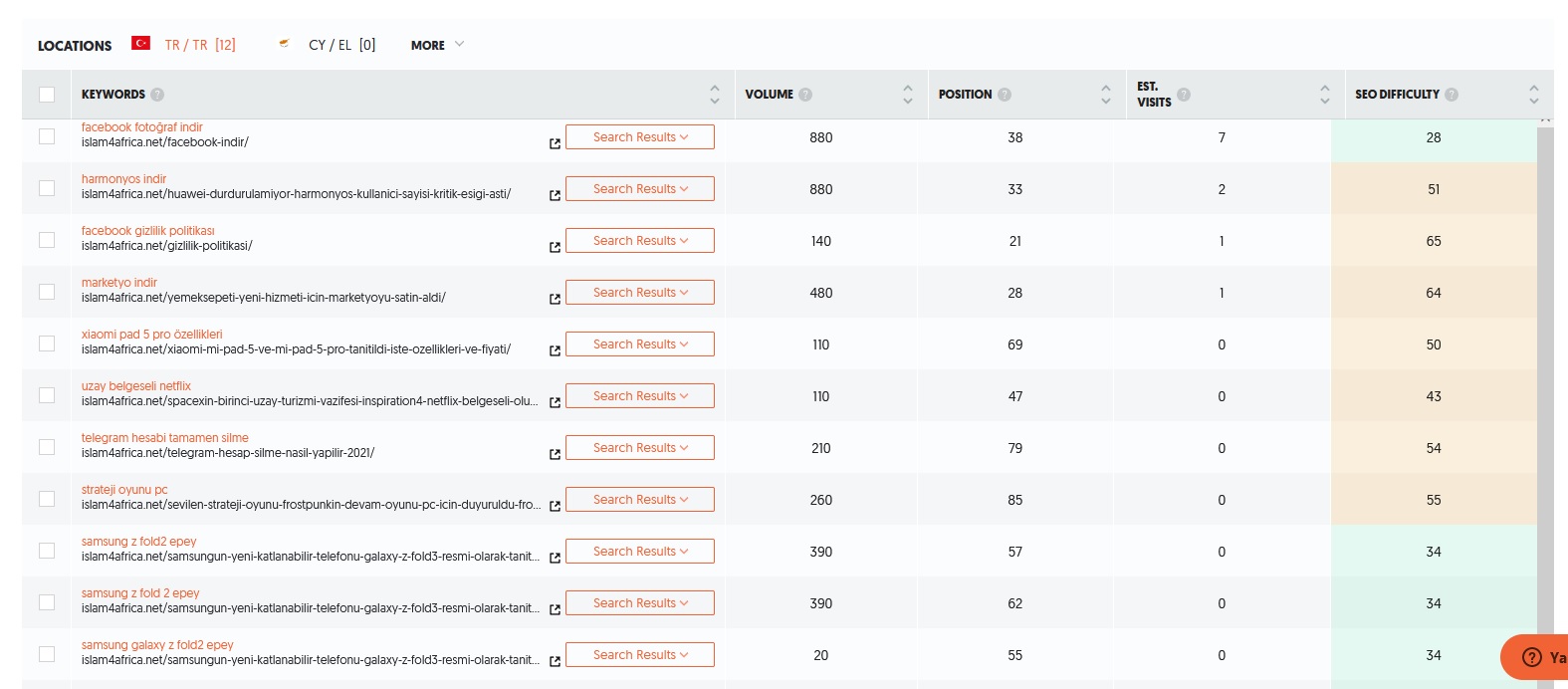Sort by SEO Difficulty column arrows

pos(1534,95)
